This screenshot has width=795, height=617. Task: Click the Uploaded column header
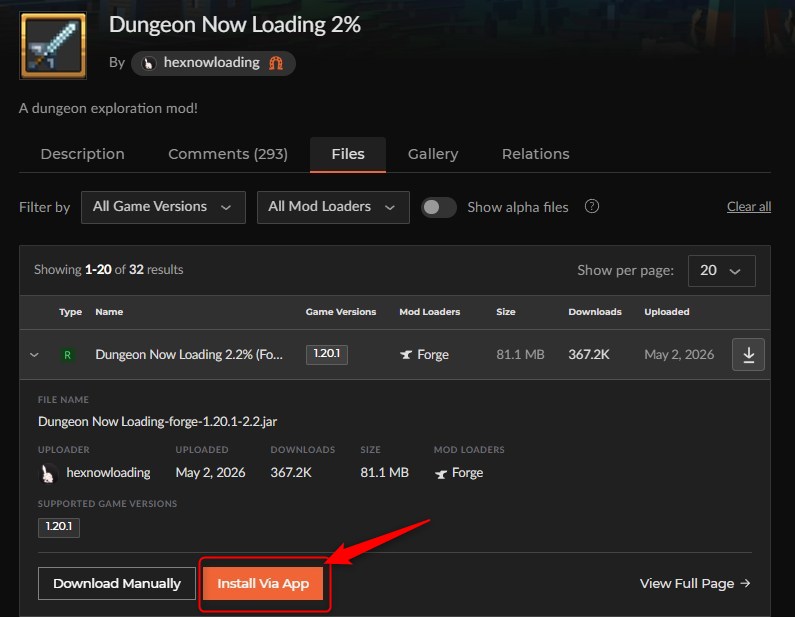[x=667, y=312]
